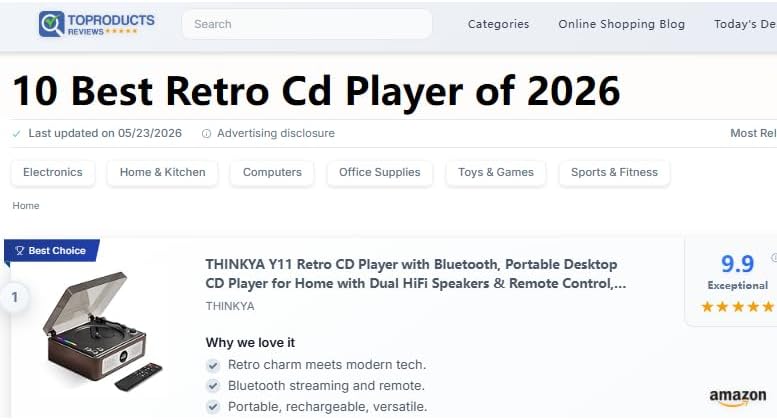Click 'Retro charm meets modern tech.' text
Image resolution: width=777 pixels, height=420 pixels.
(x=327, y=365)
